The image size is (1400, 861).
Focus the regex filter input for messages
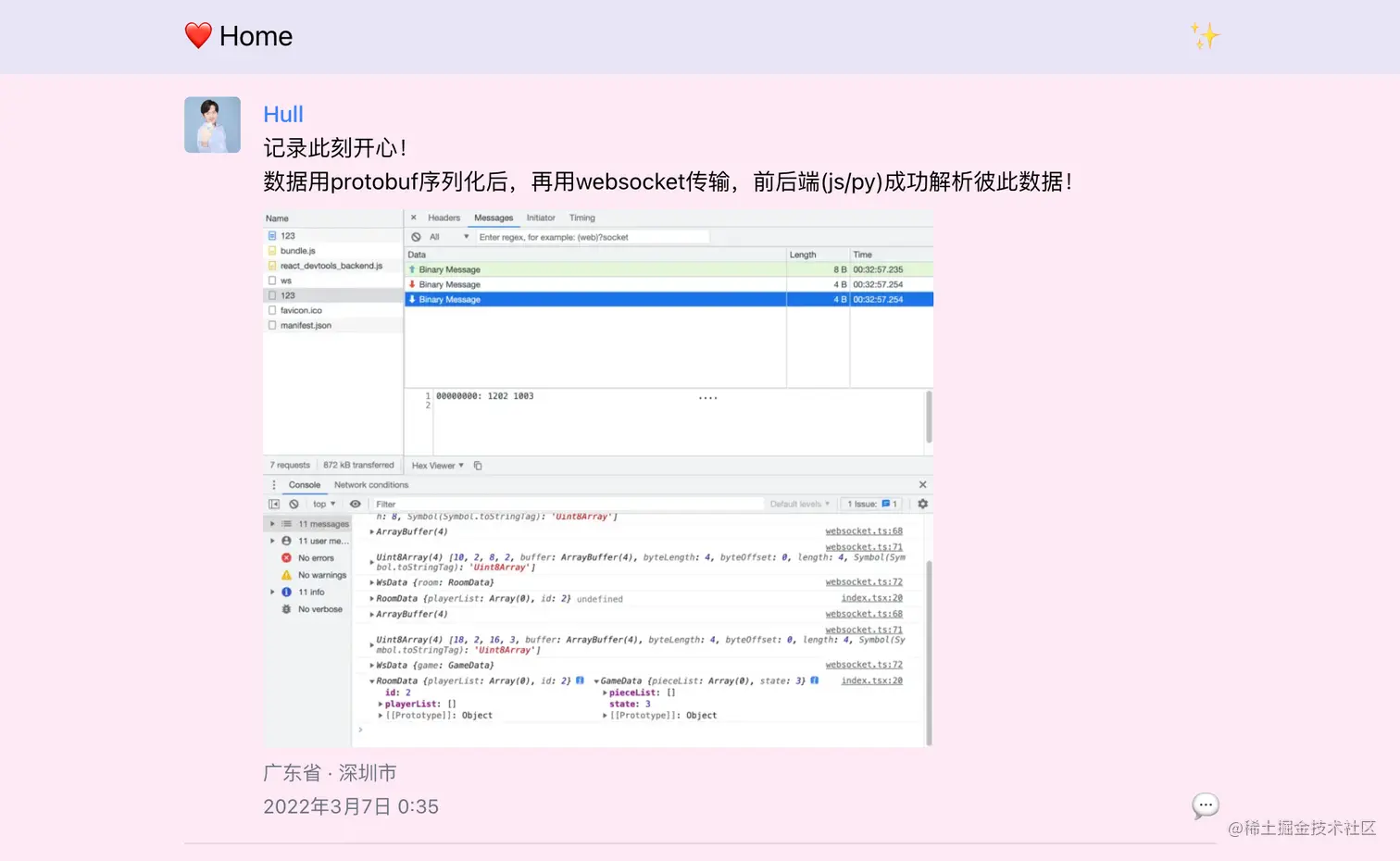(x=593, y=237)
